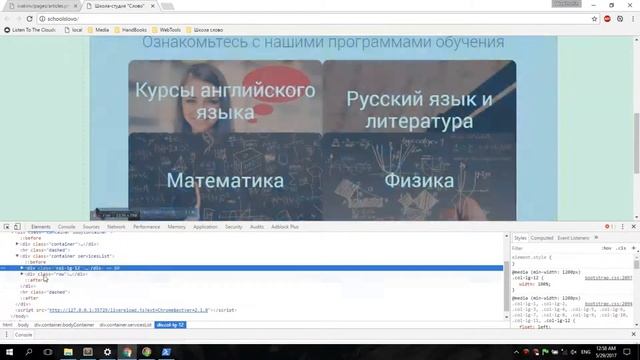This screenshot has height=360, width=640.
Task: Open DevTools customize three-dot menu
Action: click(622, 227)
